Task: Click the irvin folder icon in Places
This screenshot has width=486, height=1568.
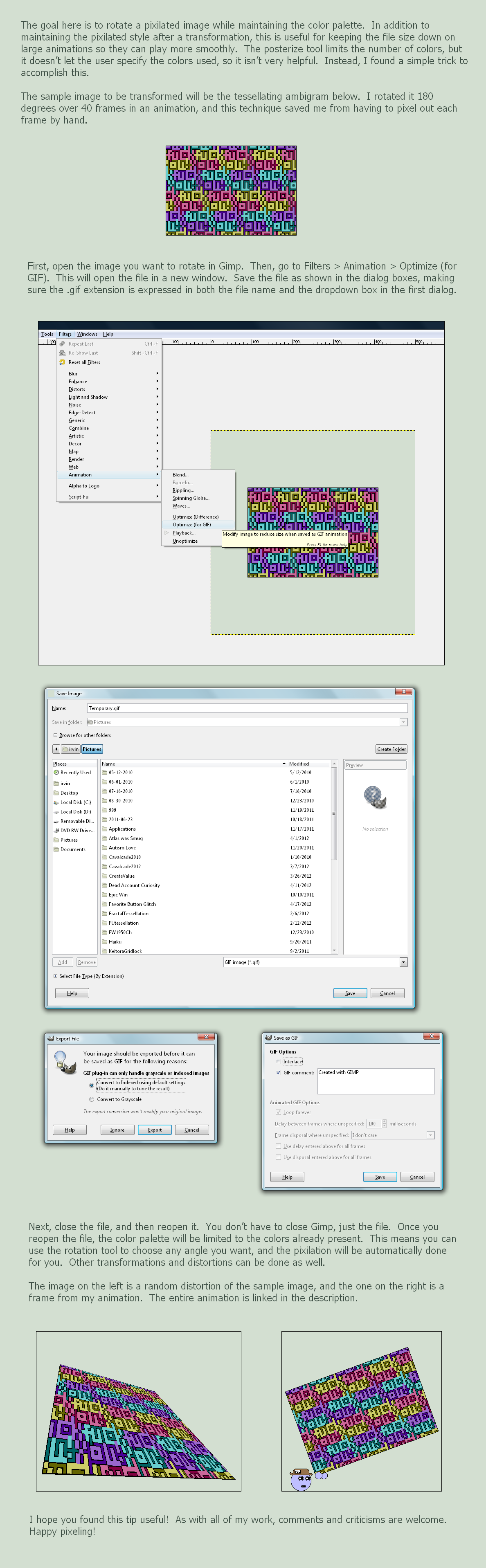Action: pos(56,784)
